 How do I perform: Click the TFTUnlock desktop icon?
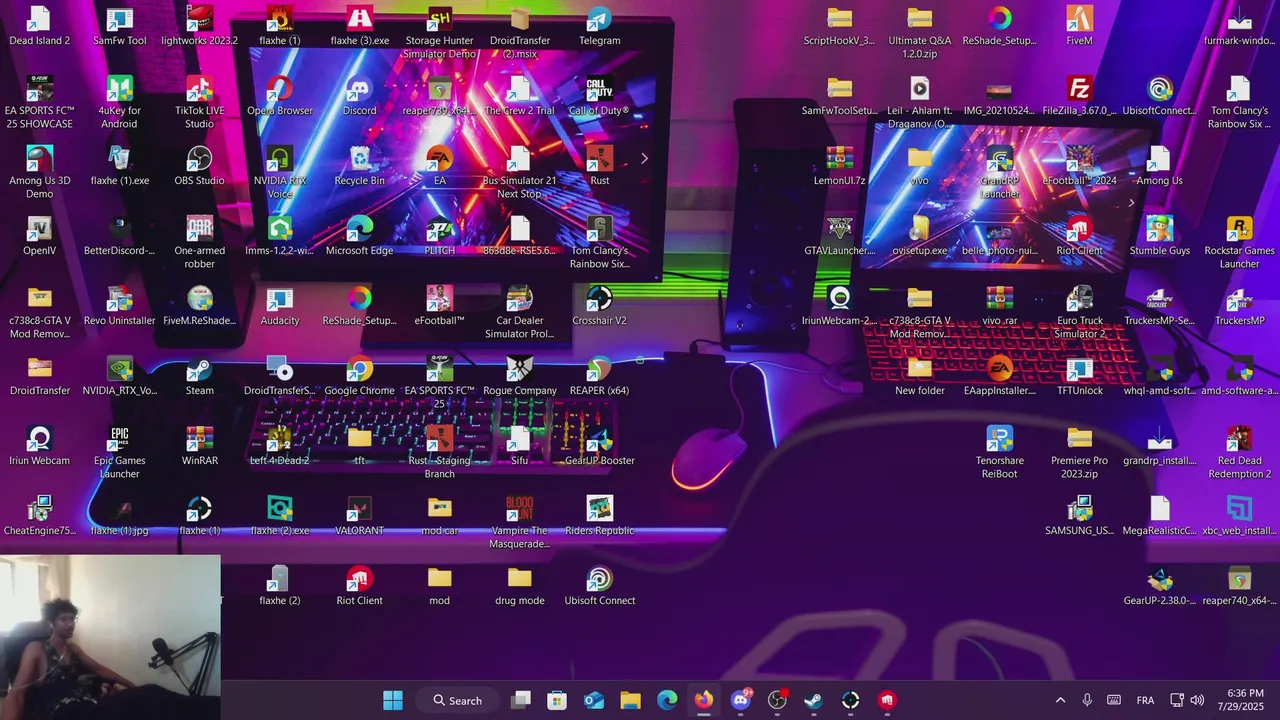[1079, 377]
